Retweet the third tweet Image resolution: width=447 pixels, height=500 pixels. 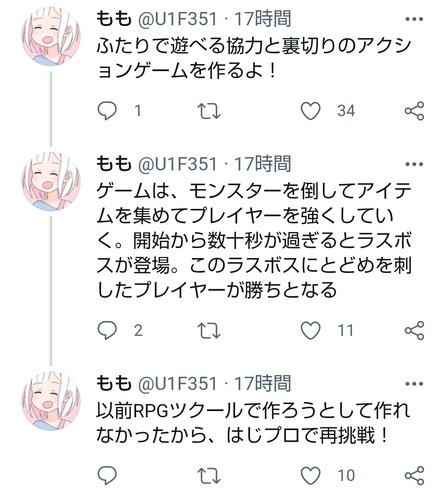(x=209, y=476)
